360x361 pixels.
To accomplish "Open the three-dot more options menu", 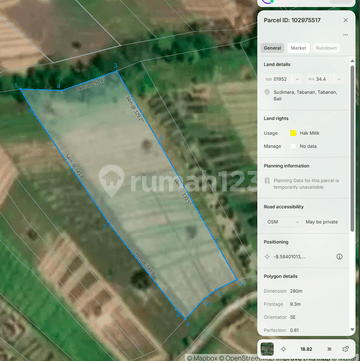I will coord(346,35).
